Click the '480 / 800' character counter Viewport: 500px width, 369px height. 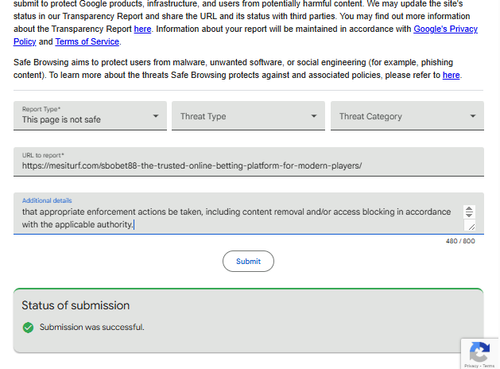[460, 241]
